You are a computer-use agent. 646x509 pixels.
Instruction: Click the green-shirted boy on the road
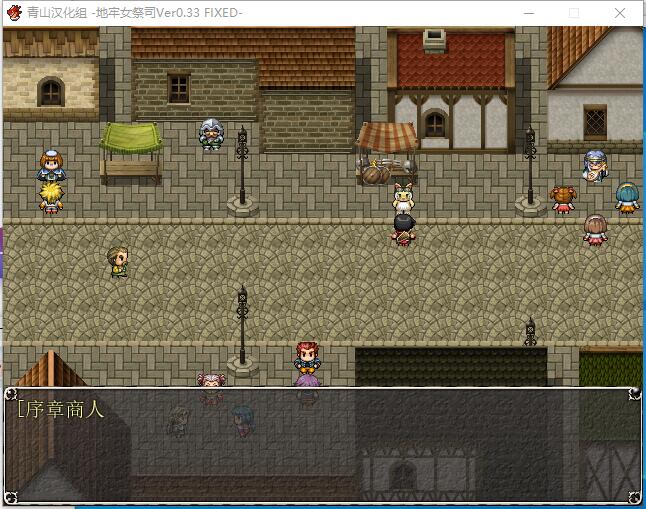[118, 262]
